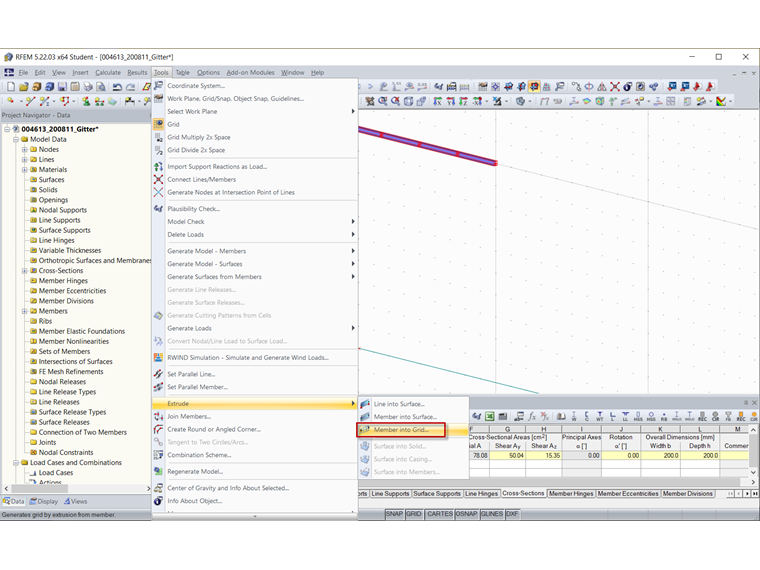
Task: Expand the Materials tree item
Action: [24, 170]
